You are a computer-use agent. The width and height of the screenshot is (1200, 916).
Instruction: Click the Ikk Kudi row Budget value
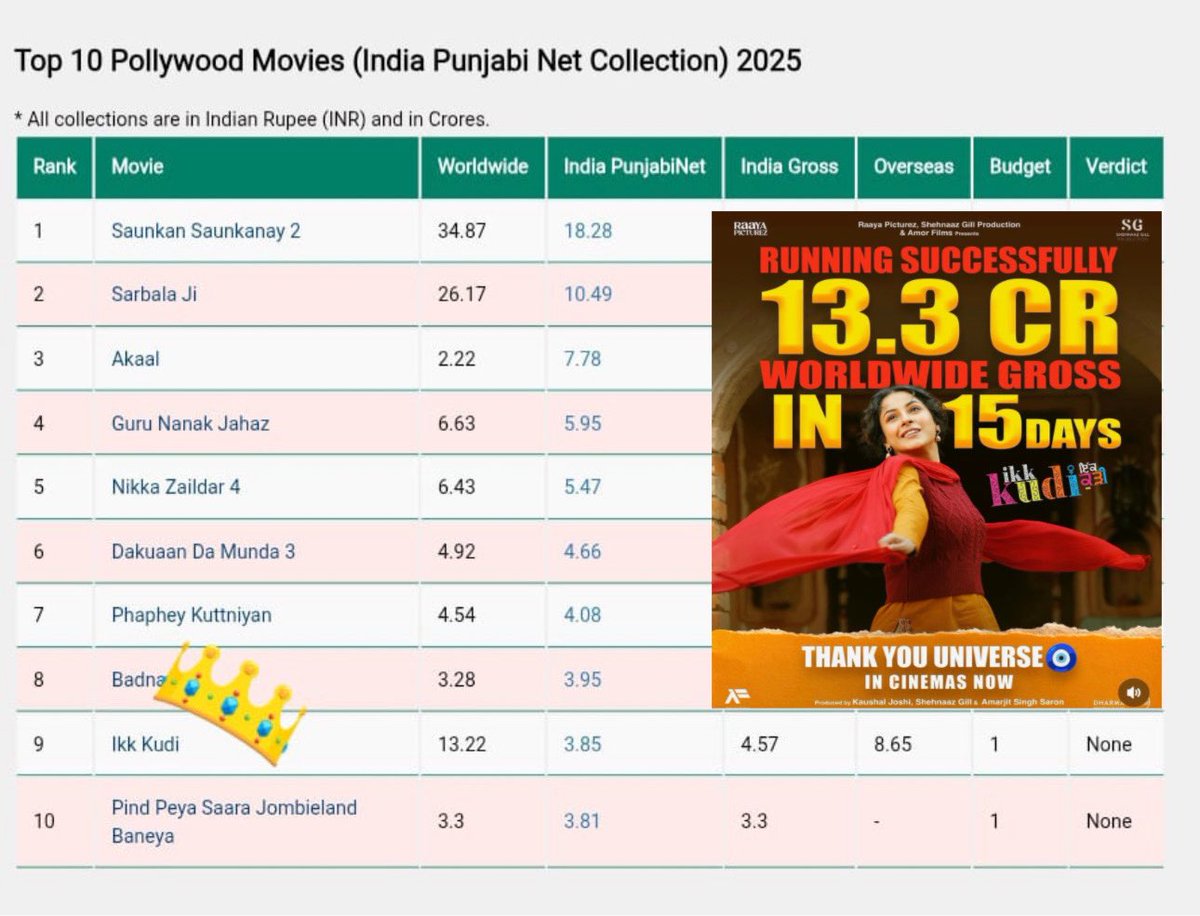click(x=994, y=744)
